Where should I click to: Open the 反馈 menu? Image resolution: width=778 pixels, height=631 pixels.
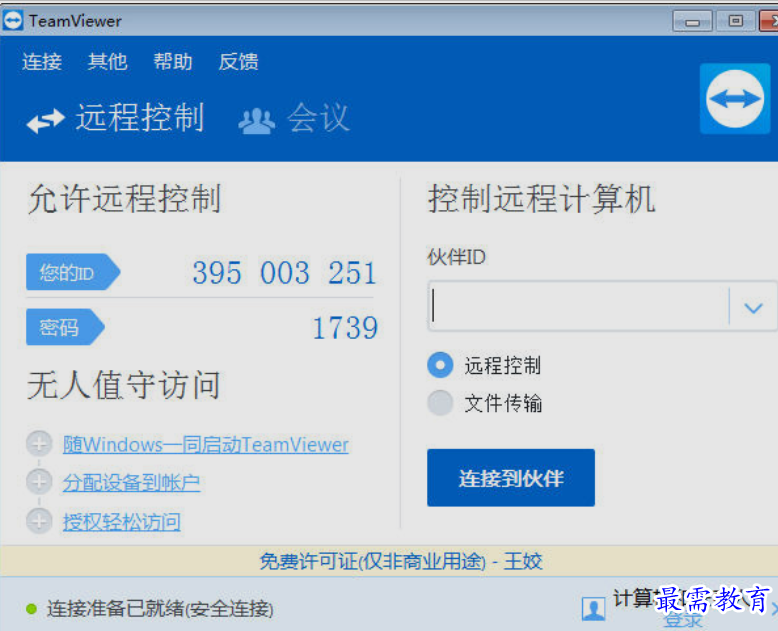[238, 62]
